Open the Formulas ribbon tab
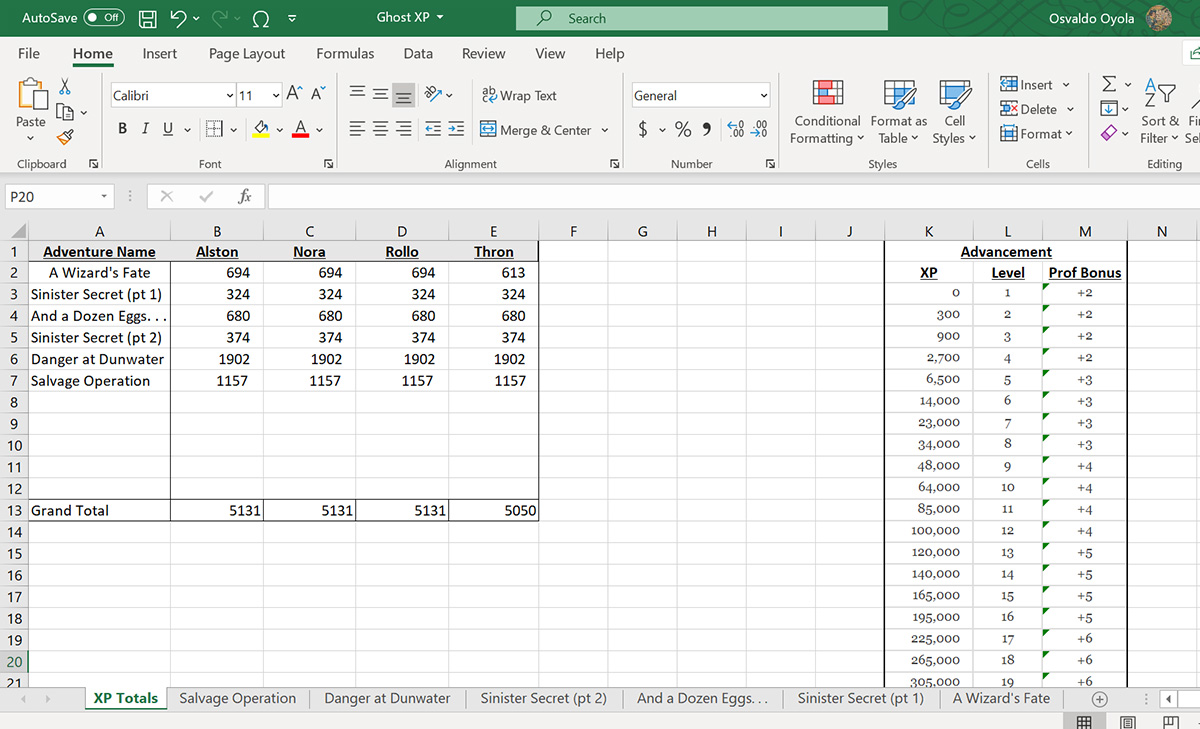Image resolution: width=1200 pixels, height=729 pixels. pyautogui.click(x=345, y=54)
